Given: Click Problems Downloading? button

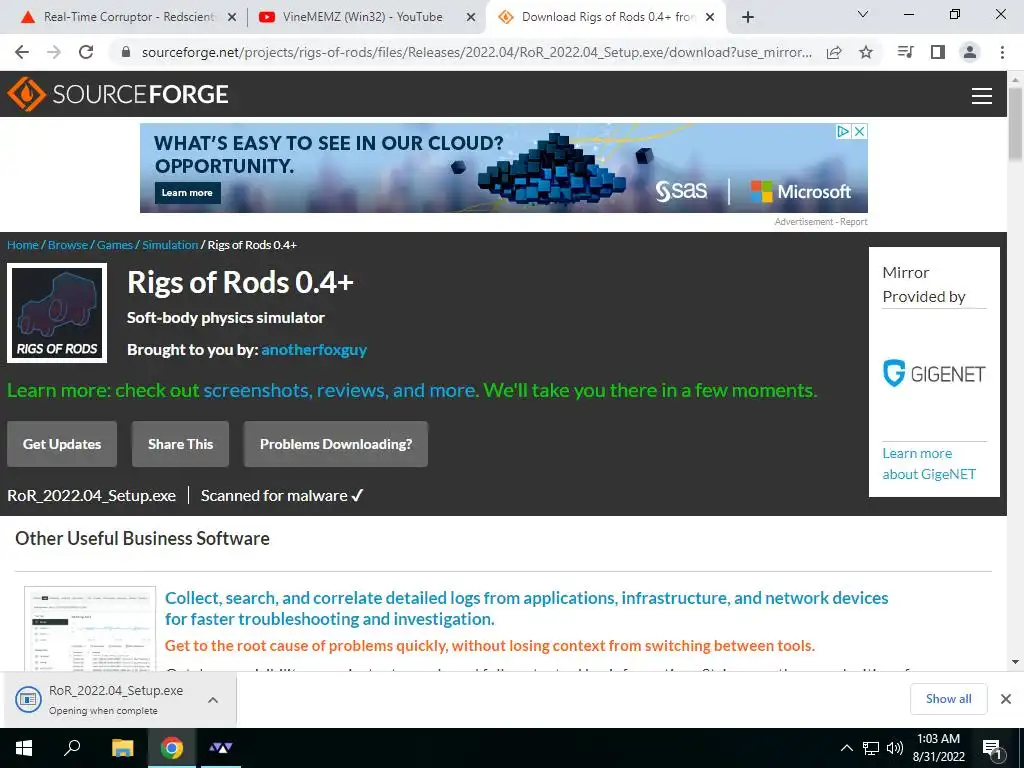Looking at the screenshot, I should pos(336,444).
